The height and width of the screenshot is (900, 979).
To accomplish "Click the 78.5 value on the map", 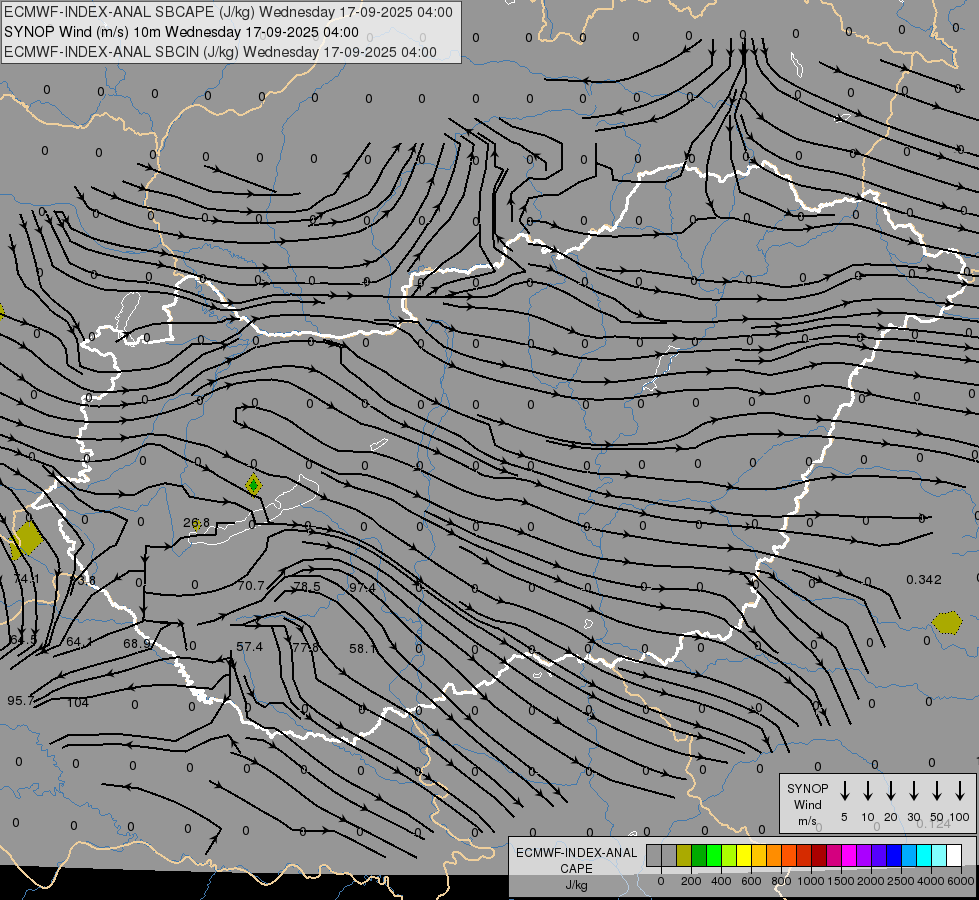I will (307, 586).
